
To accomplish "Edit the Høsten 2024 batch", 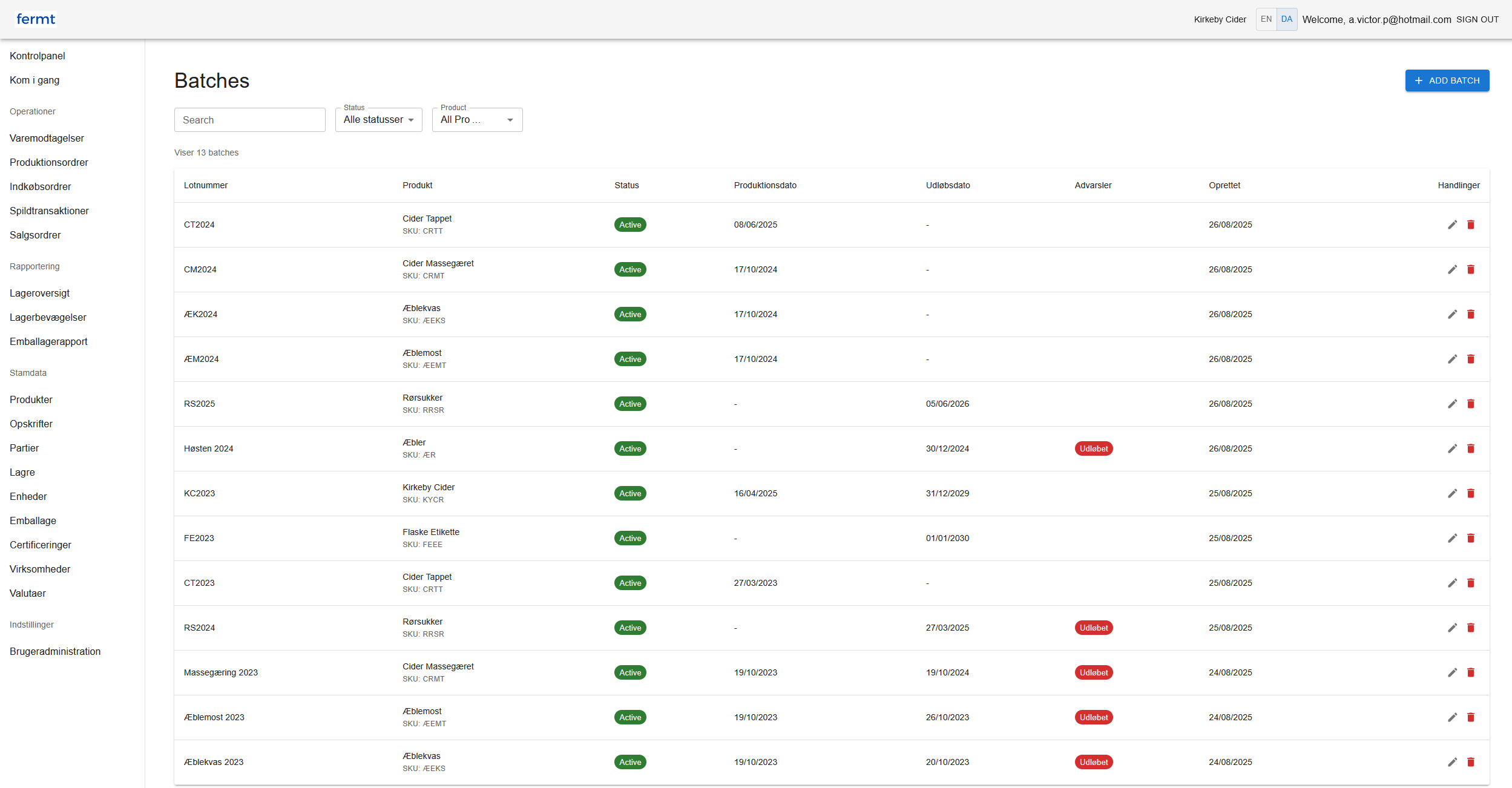I will (x=1452, y=448).
